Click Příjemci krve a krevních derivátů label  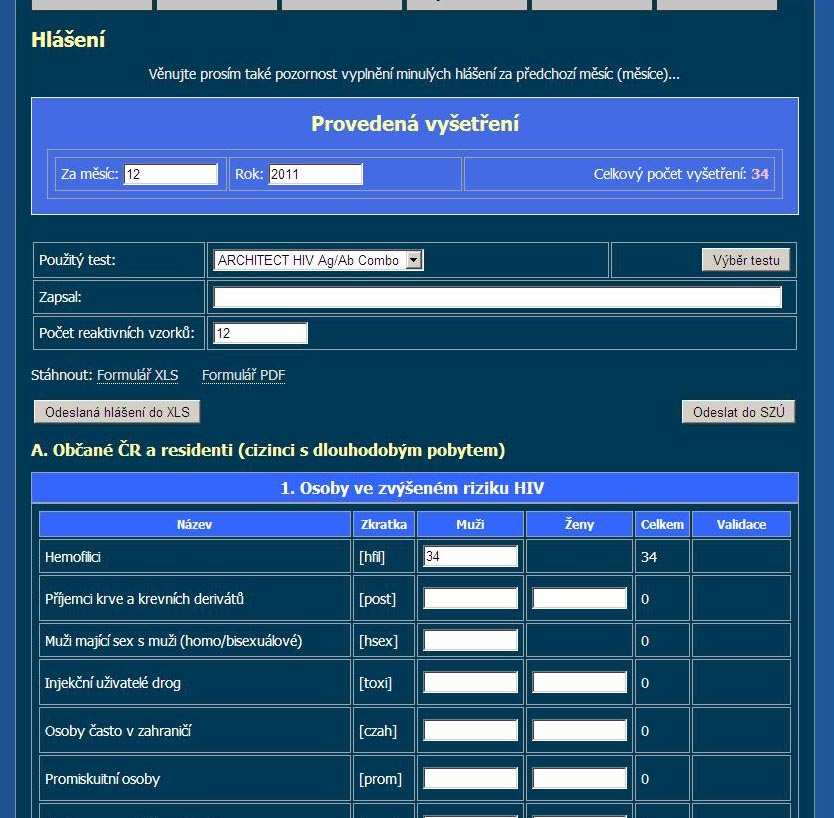click(144, 599)
